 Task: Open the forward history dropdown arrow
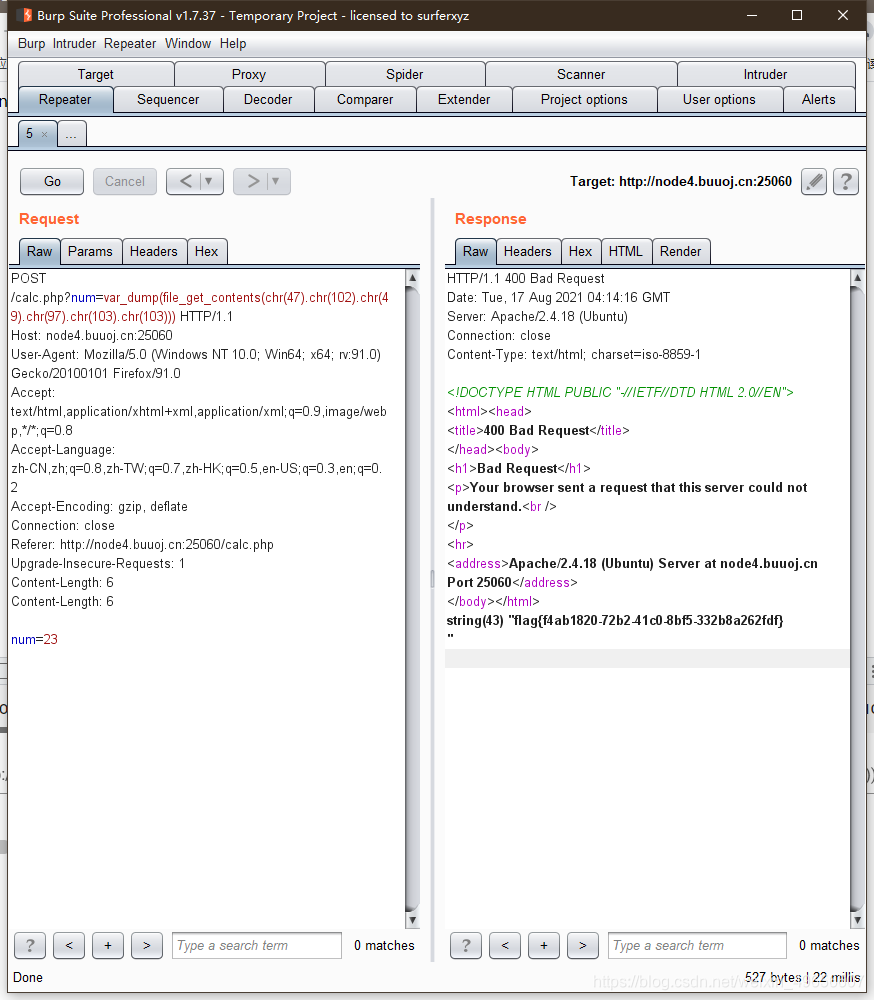[276, 182]
